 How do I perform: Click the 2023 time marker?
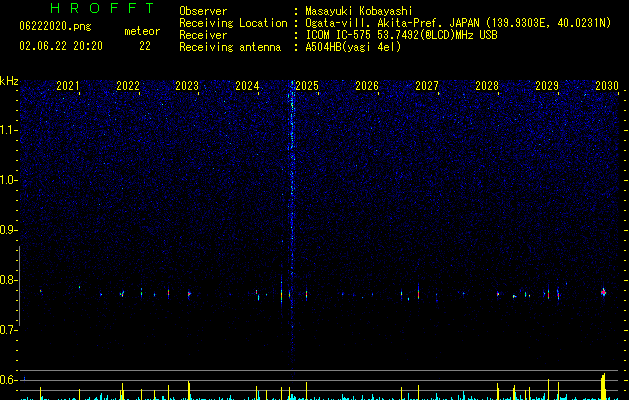187,86
